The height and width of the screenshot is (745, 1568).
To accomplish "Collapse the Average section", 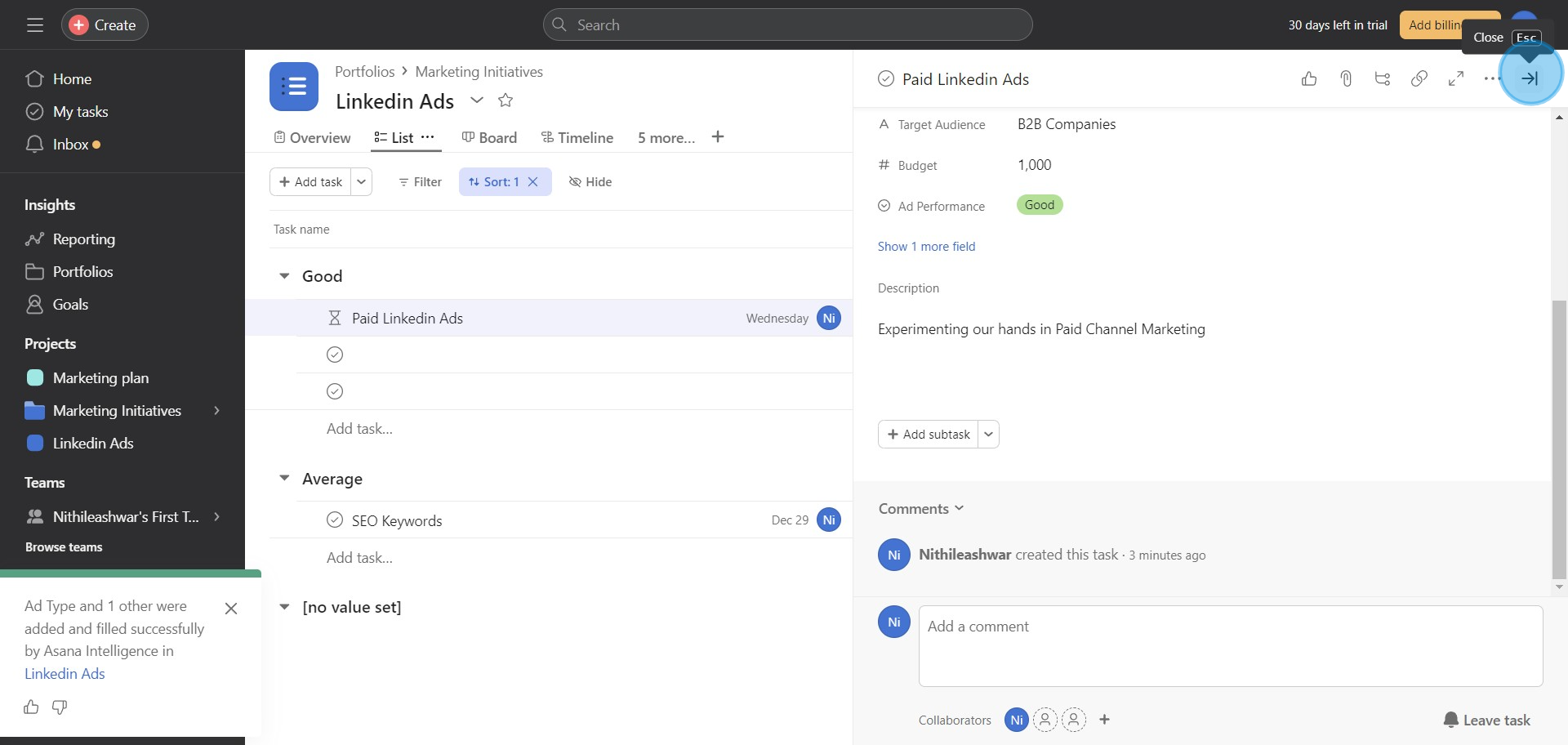I will click(x=284, y=479).
